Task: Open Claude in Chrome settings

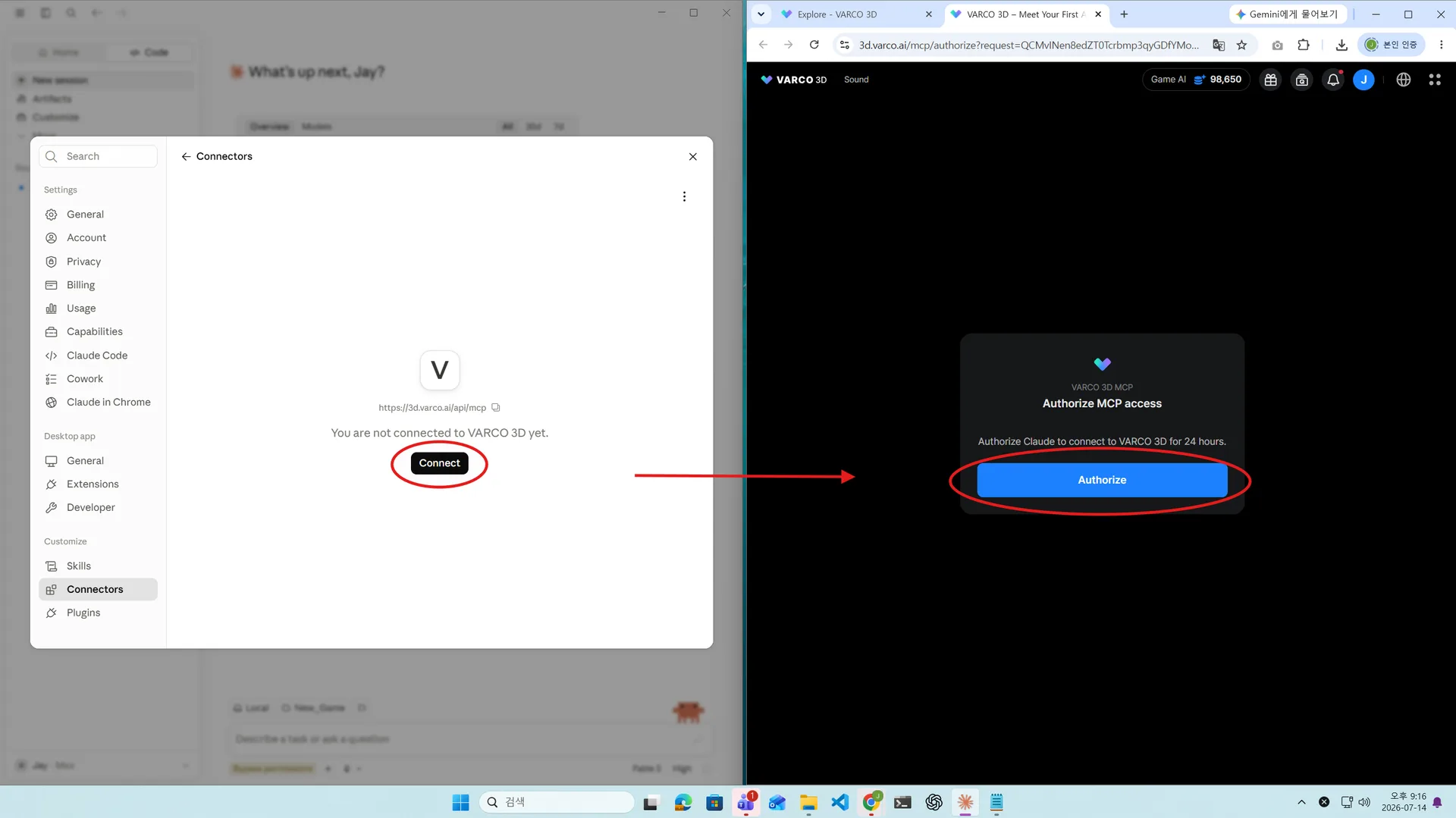Action: tap(98, 403)
